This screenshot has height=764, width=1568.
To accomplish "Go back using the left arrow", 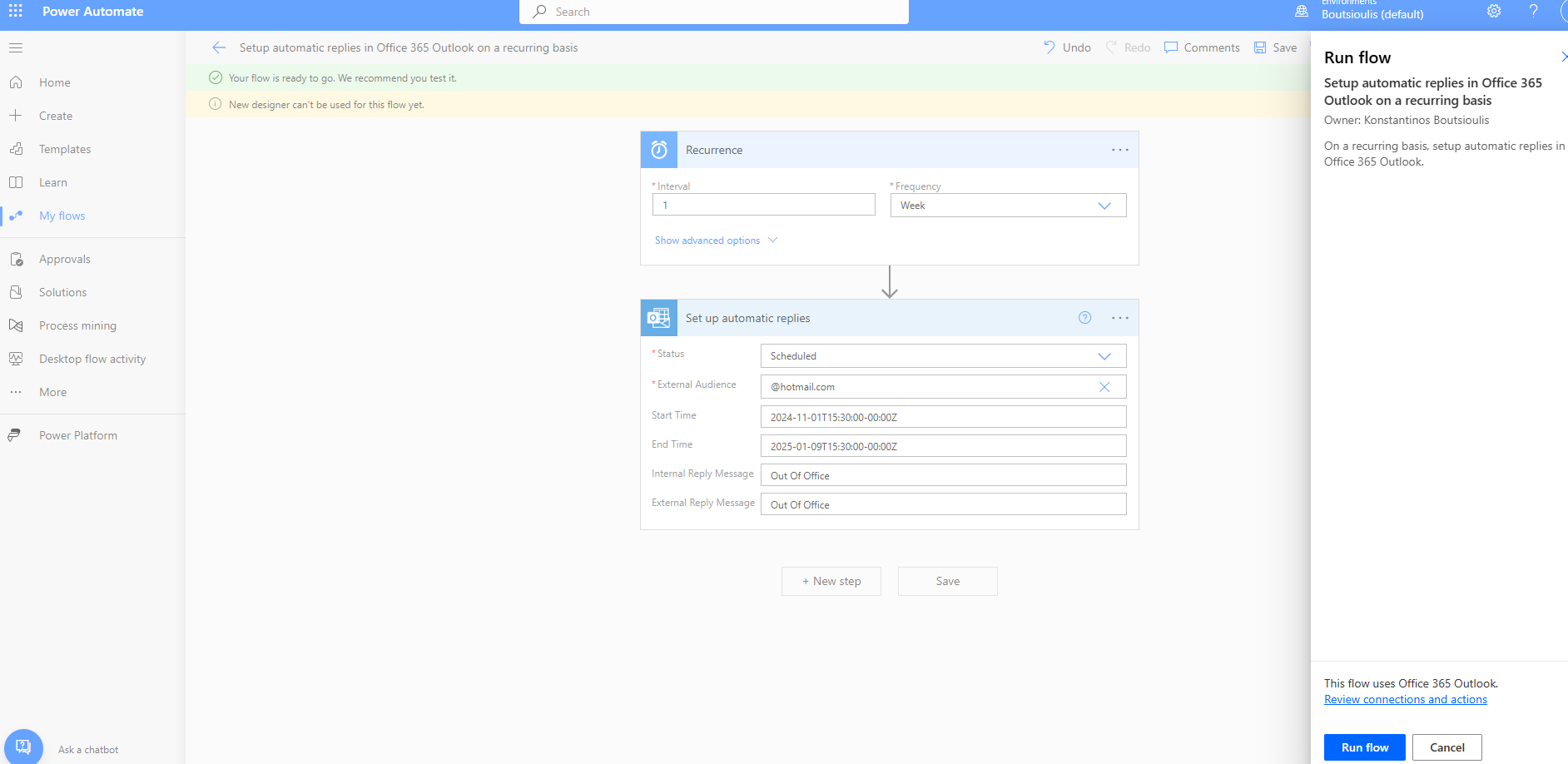I will [219, 47].
